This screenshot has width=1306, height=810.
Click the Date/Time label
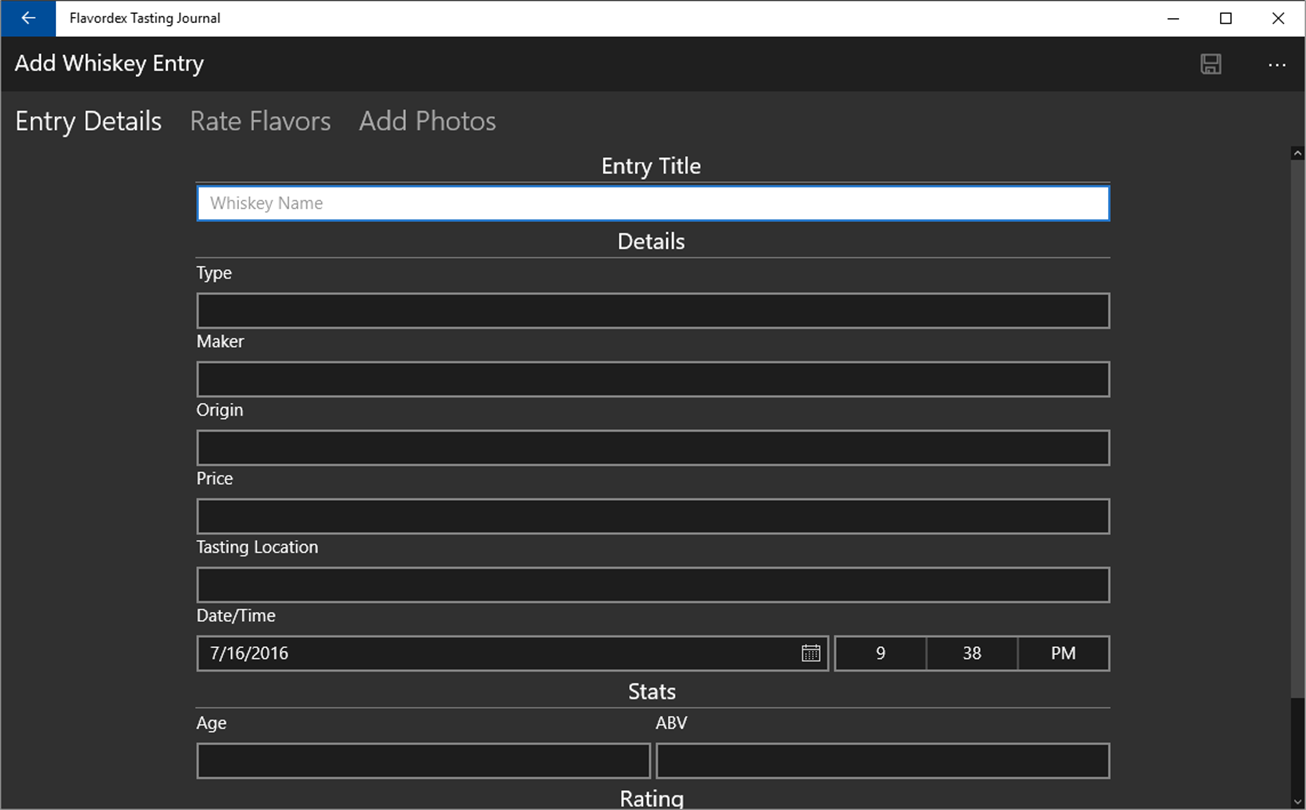236,616
